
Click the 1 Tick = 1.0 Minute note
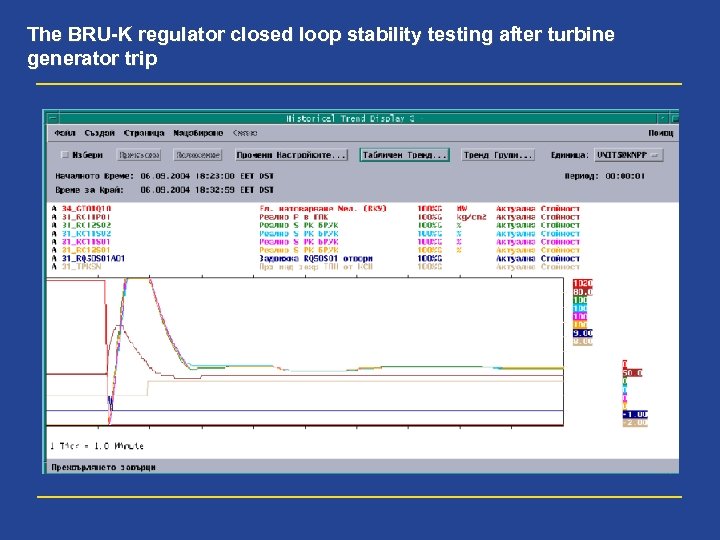(x=97, y=446)
